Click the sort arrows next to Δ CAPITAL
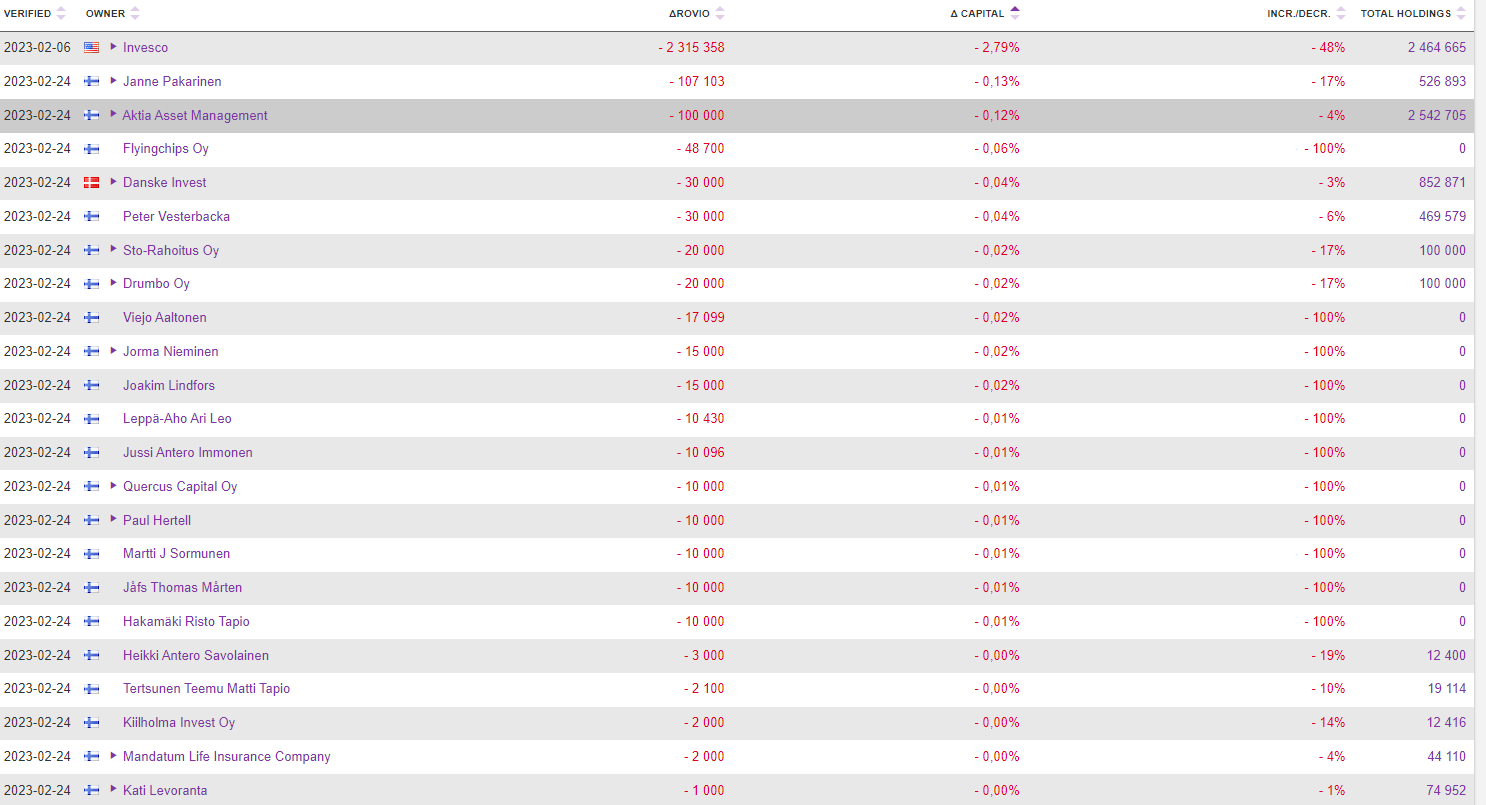The height and width of the screenshot is (805, 1486). tap(1015, 13)
